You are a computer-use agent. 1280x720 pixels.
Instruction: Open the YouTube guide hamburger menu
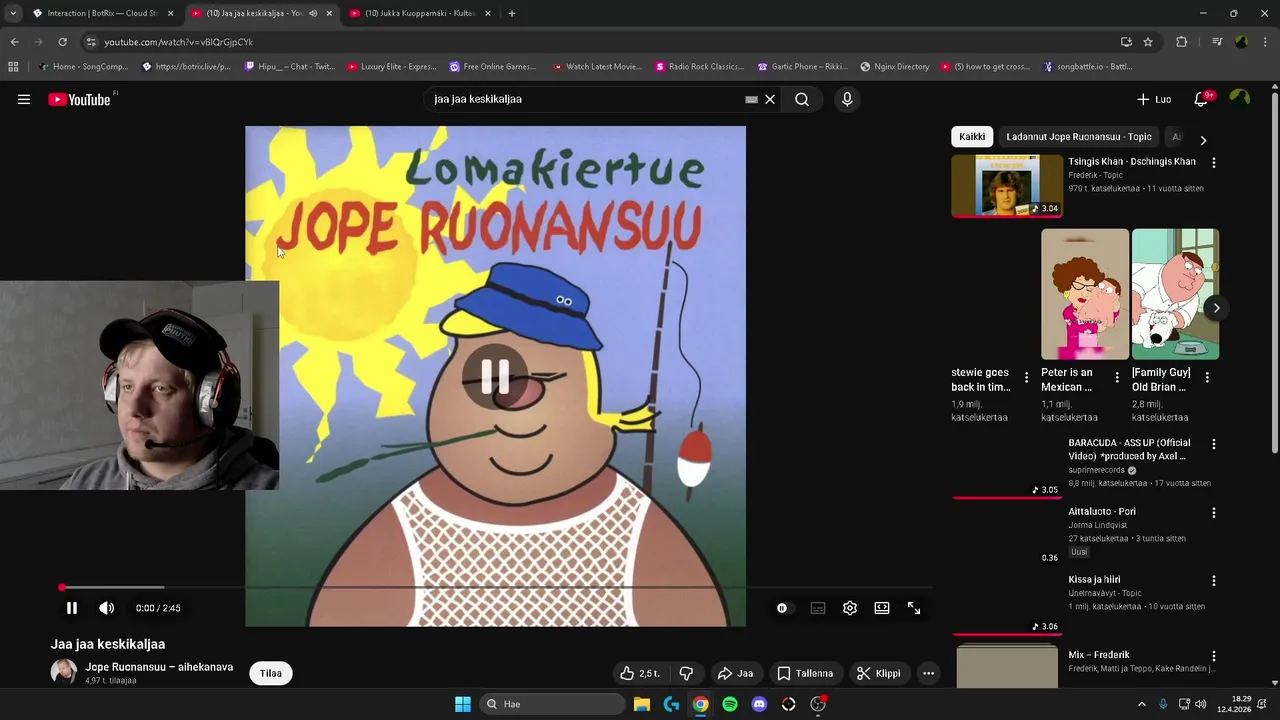pos(24,99)
